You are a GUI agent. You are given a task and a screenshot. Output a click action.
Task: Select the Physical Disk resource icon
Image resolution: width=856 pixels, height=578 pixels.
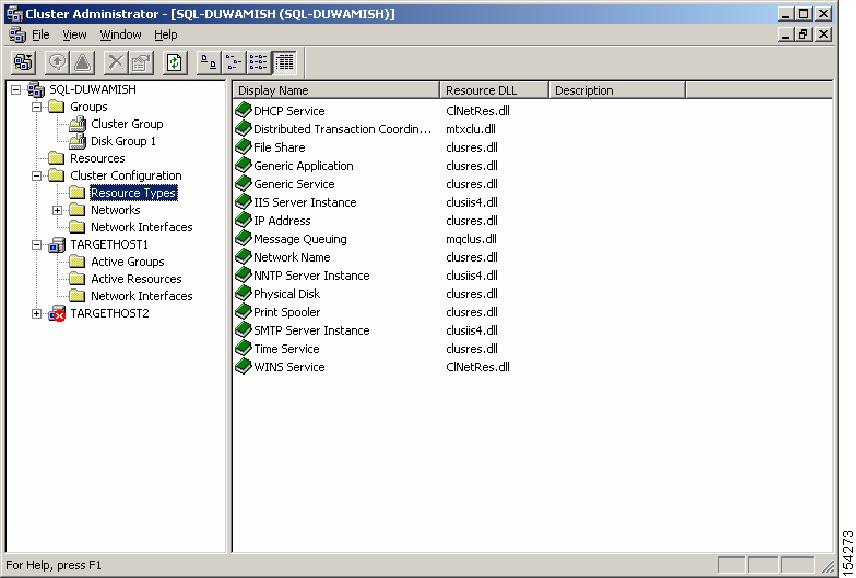pyautogui.click(x=243, y=293)
